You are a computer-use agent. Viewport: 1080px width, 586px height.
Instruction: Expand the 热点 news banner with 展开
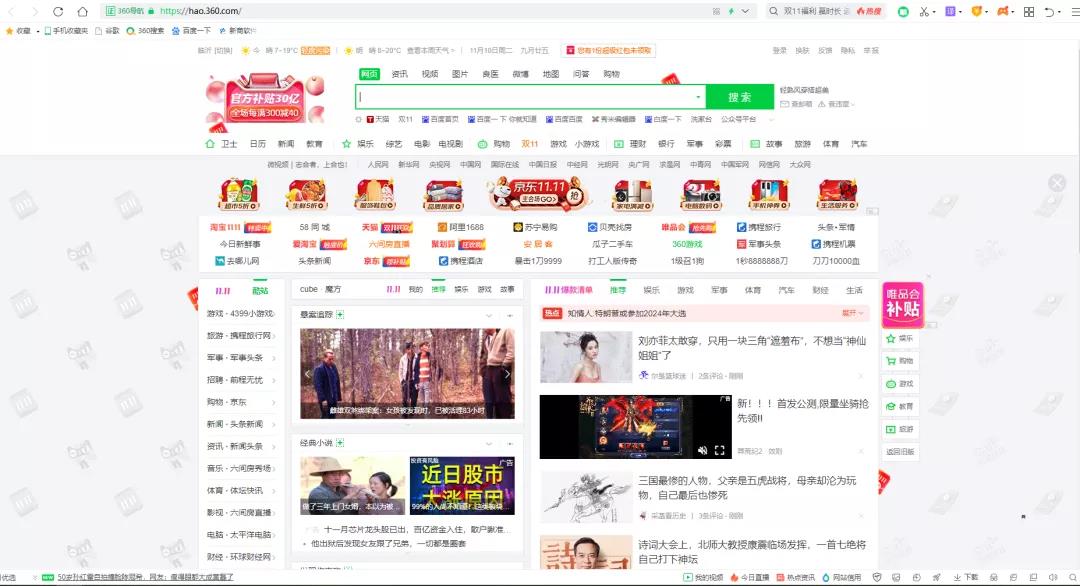853,313
